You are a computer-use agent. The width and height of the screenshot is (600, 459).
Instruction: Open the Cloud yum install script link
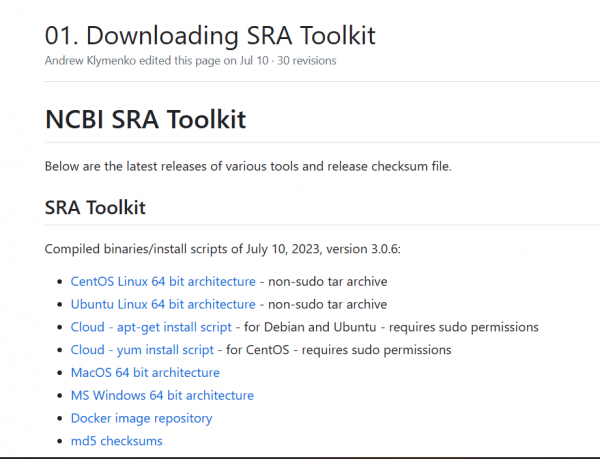[x=142, y=350]
